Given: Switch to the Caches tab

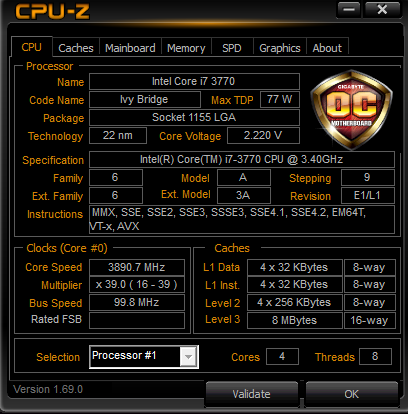Looking at the screenshot, I should 76,48.
